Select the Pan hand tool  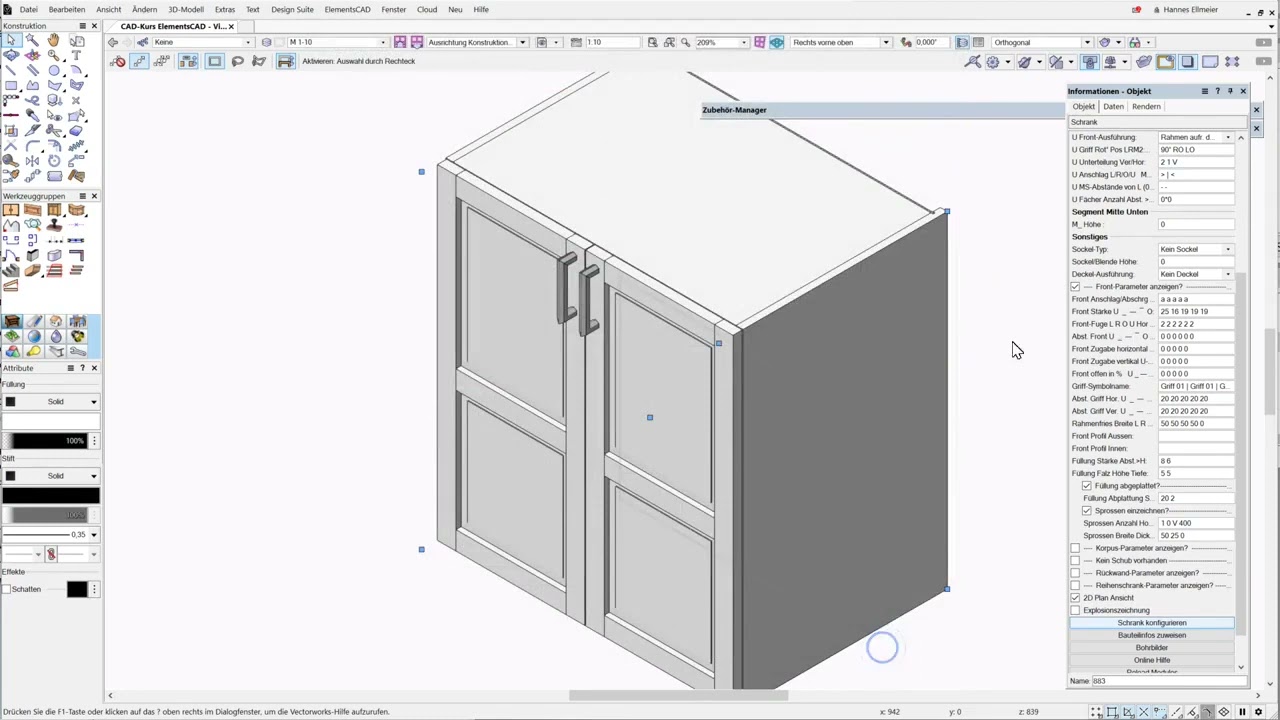[53, 40]
